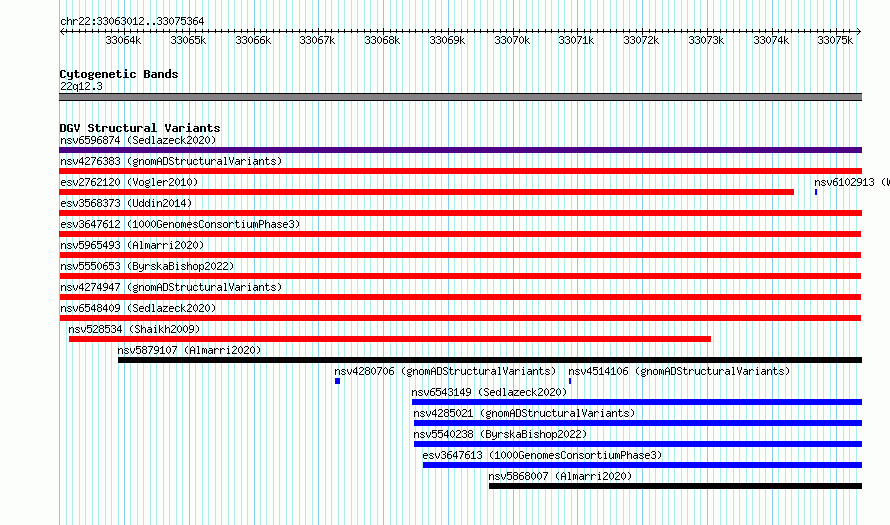
Task: Open nsv5540238 (ByrskaBishop2022) label
Action: 500,434
